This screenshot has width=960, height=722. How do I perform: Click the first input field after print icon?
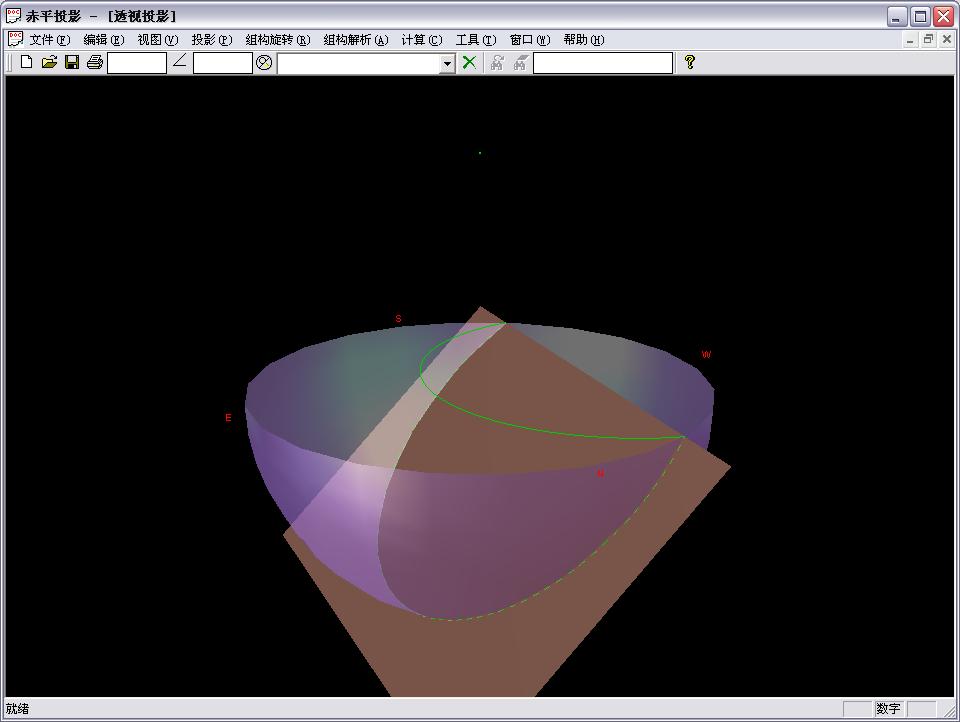tap(137, 63)
